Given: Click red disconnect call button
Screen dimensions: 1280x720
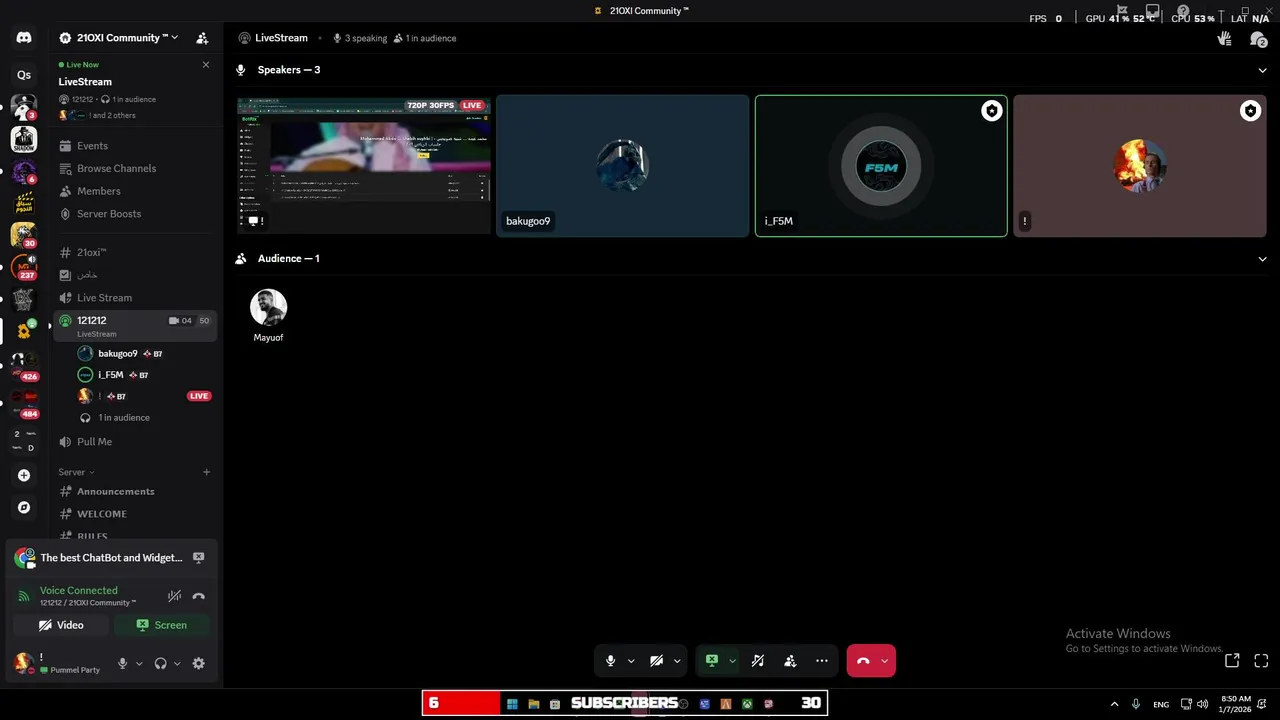Looking at the screenshot, I should point(863,661).
